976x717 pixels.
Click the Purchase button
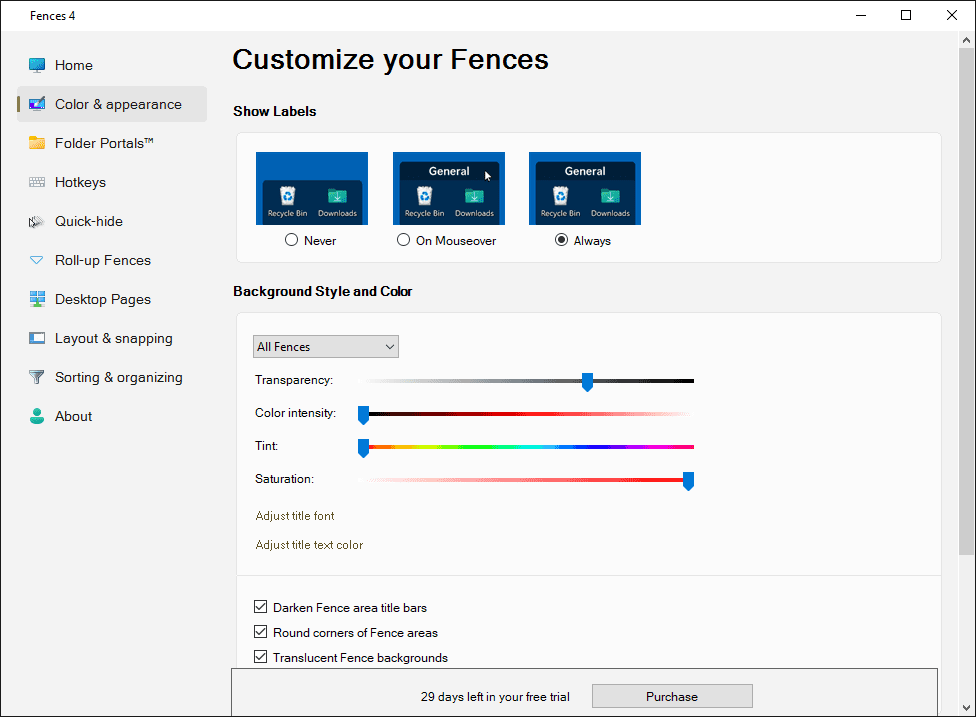(x=672, y=696)
